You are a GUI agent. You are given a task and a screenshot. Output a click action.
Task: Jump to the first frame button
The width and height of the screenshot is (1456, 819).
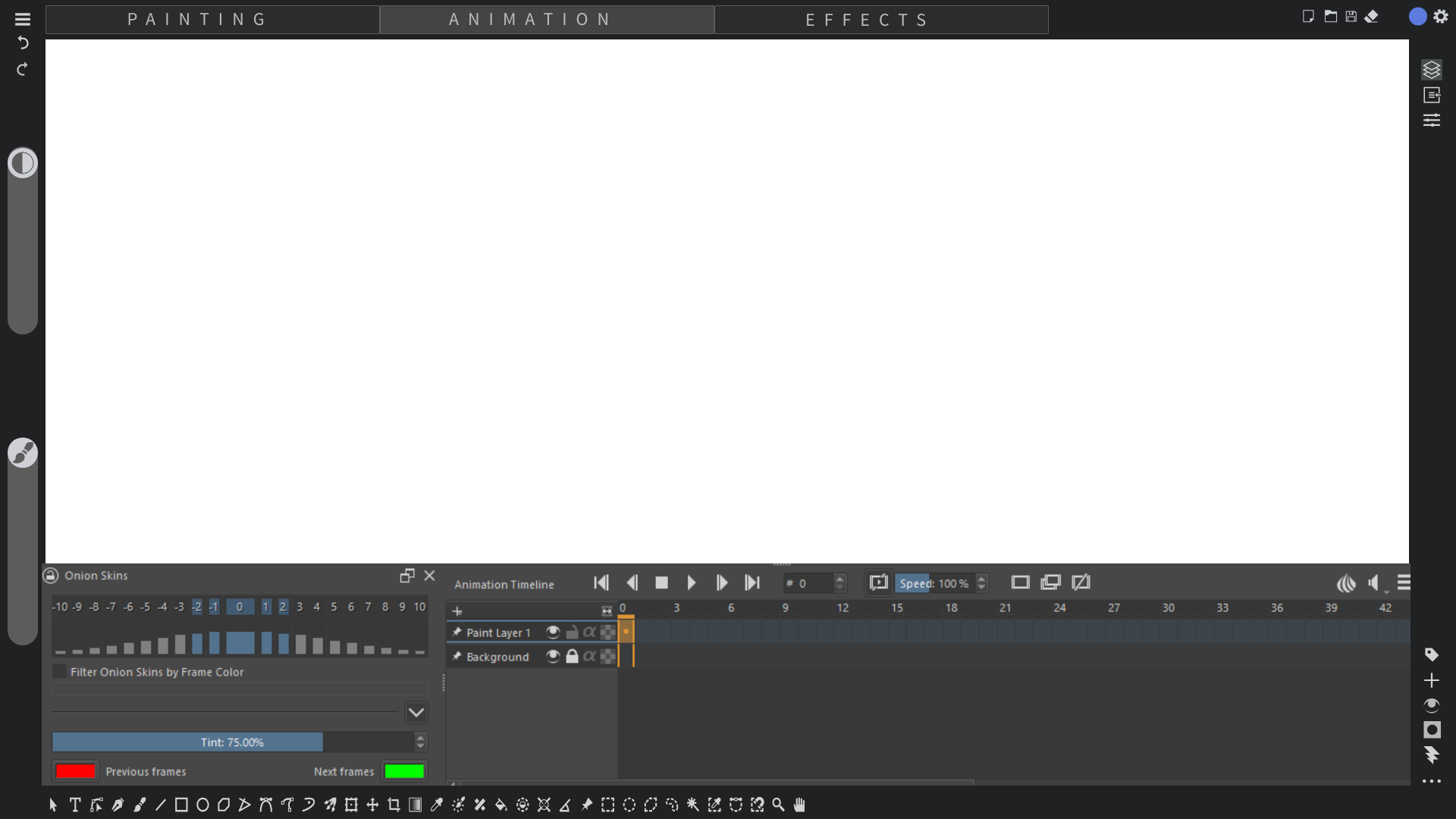601,582
